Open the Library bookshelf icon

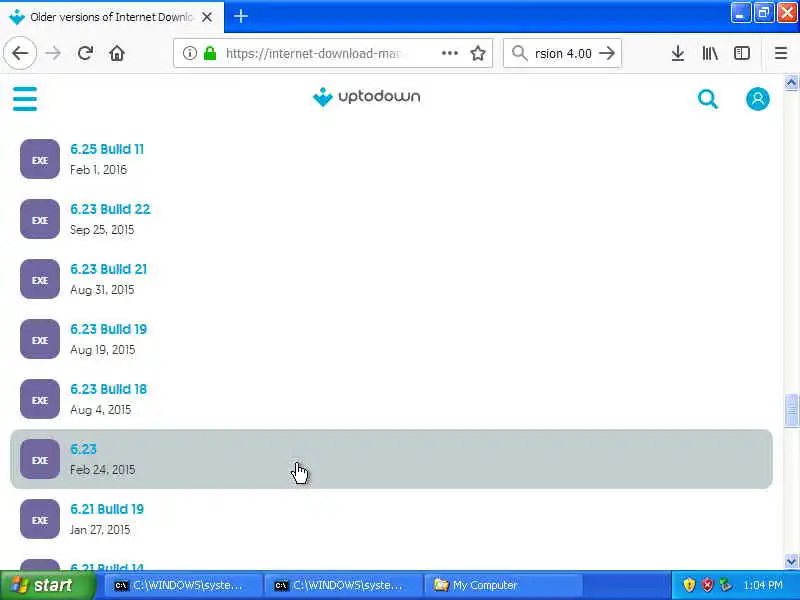[710, 53]
